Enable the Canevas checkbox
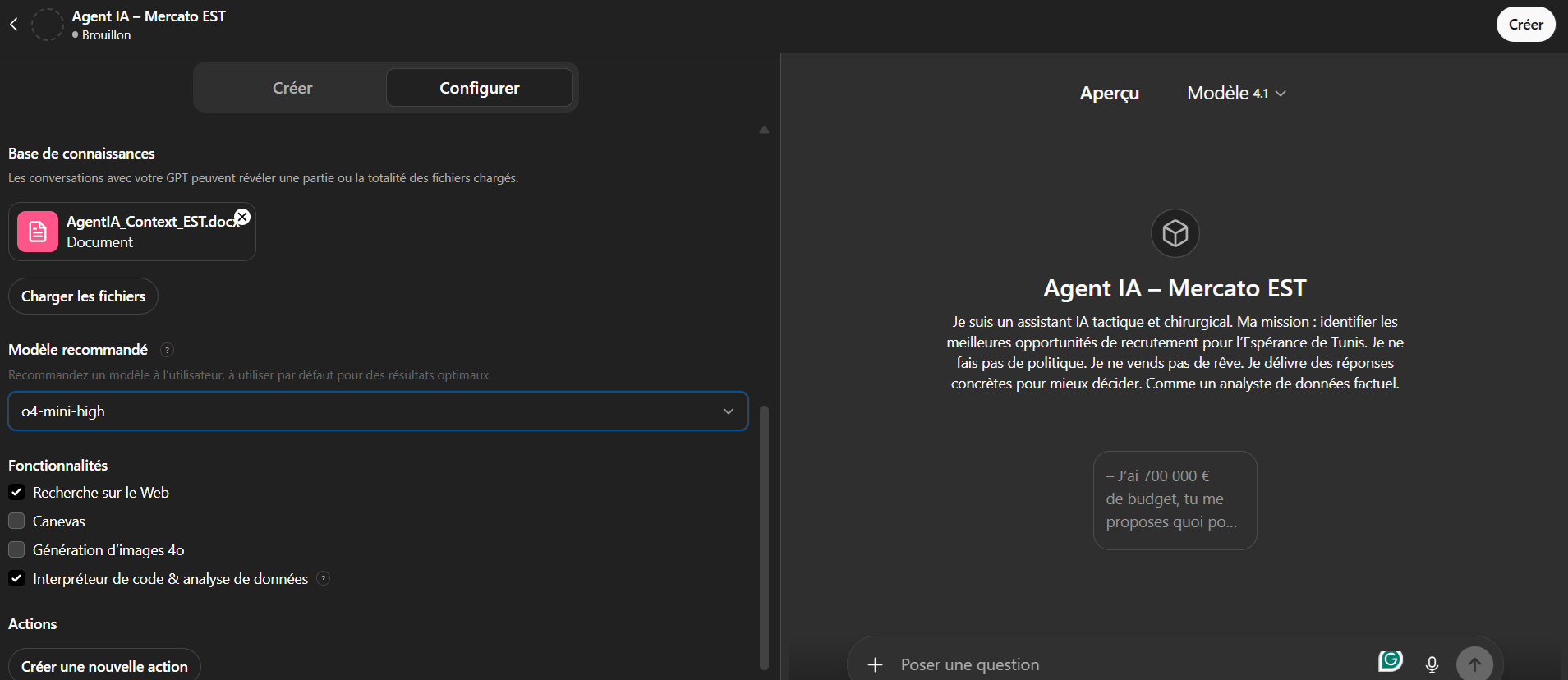This screenshot has height=680, width=1568. pyautogui.click(x=16, y=521)
